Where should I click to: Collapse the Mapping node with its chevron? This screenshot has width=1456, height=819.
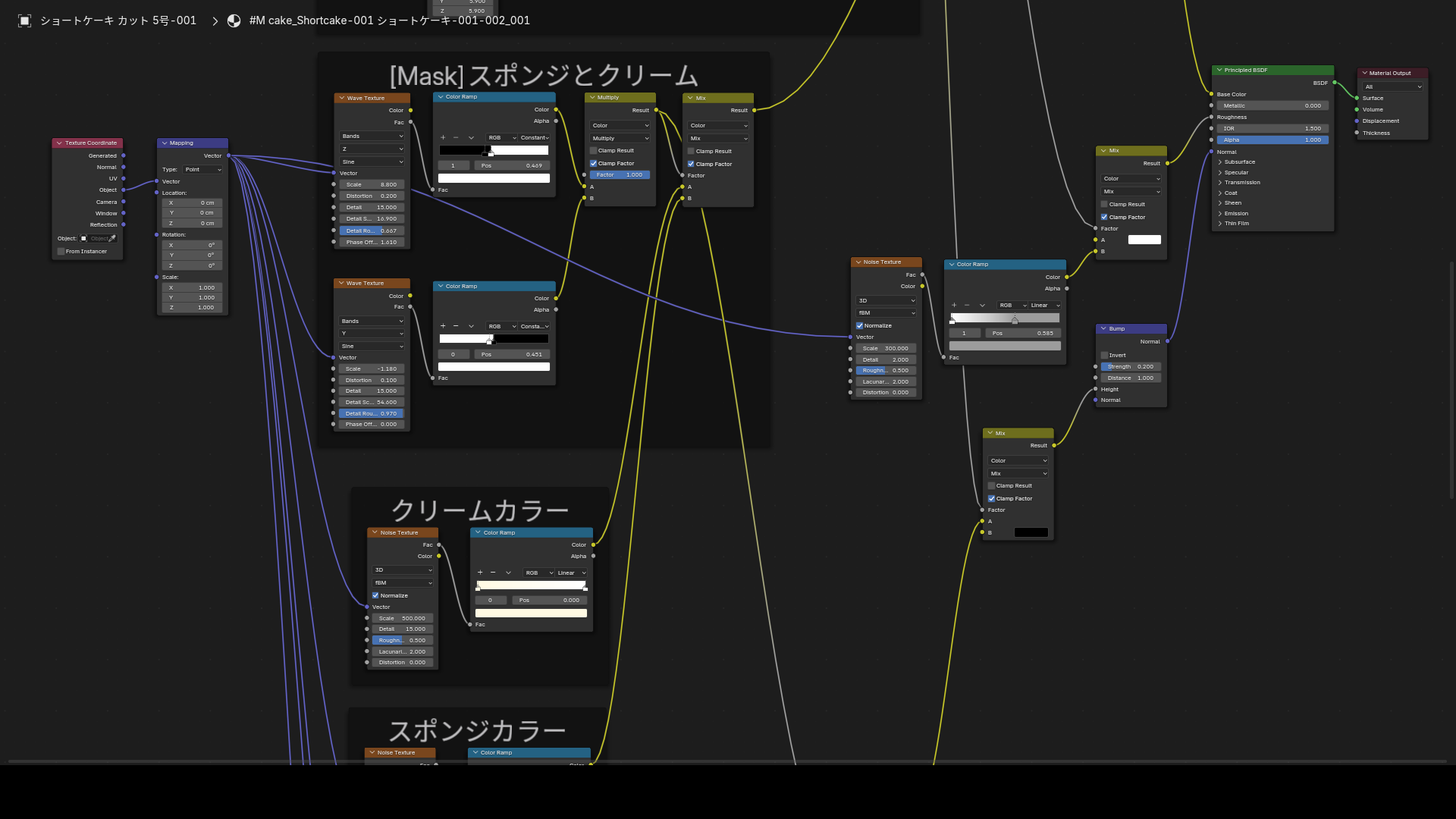[x=164, y=143]
